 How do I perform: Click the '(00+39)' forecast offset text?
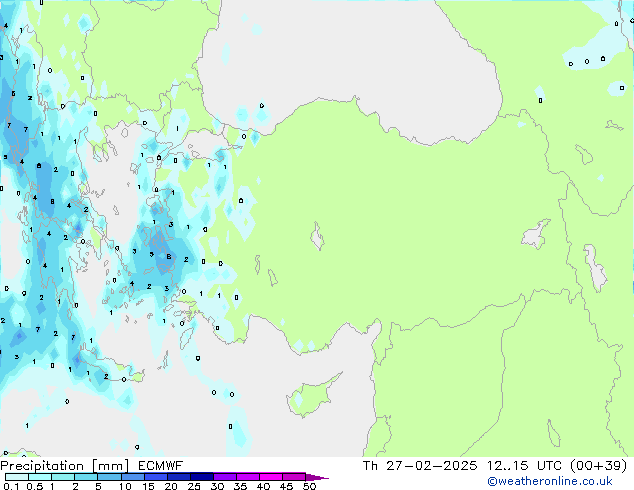click(598, 466)
